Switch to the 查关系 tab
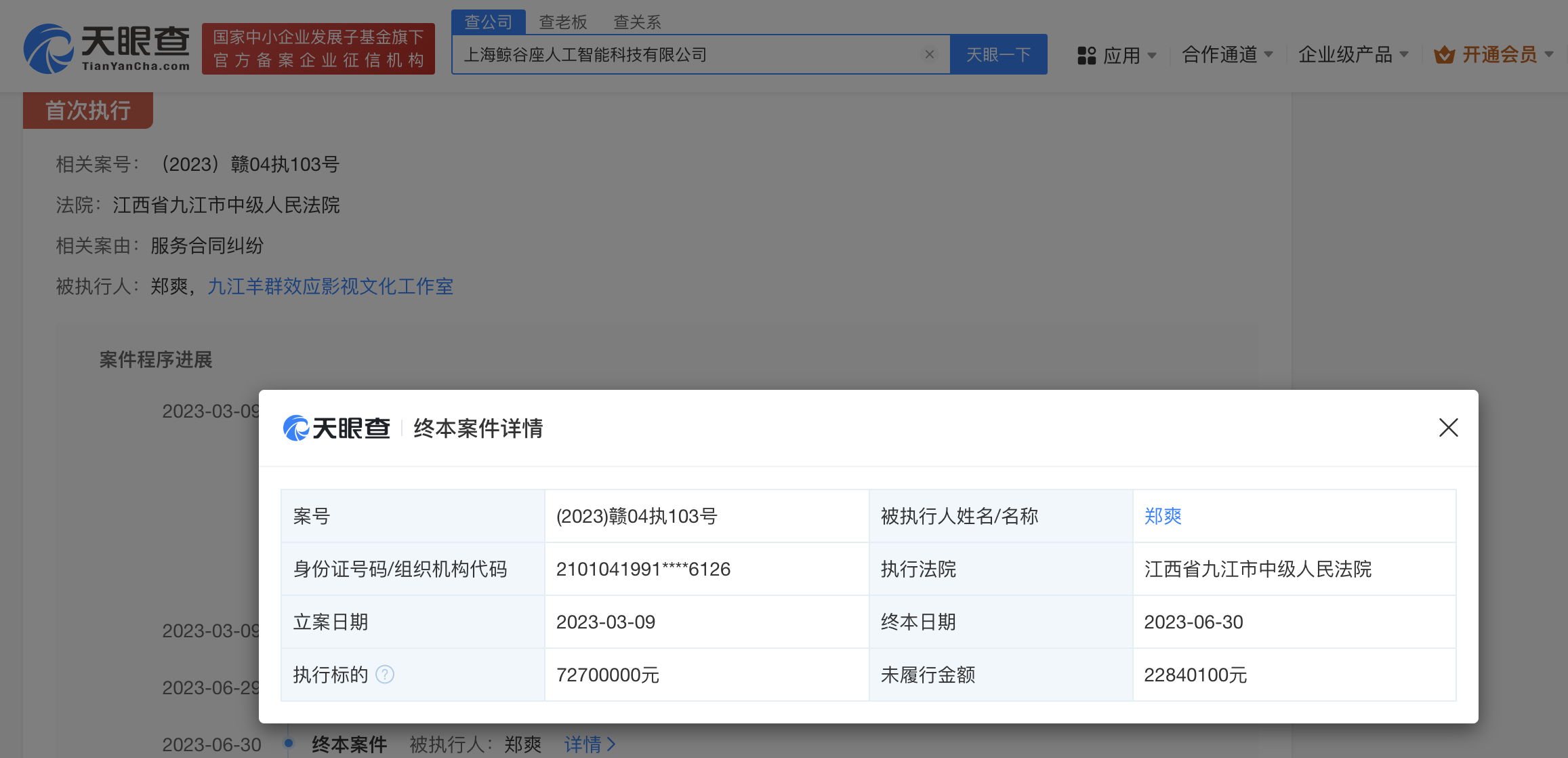The image size is (1568, 758). (x=637, y=22)
